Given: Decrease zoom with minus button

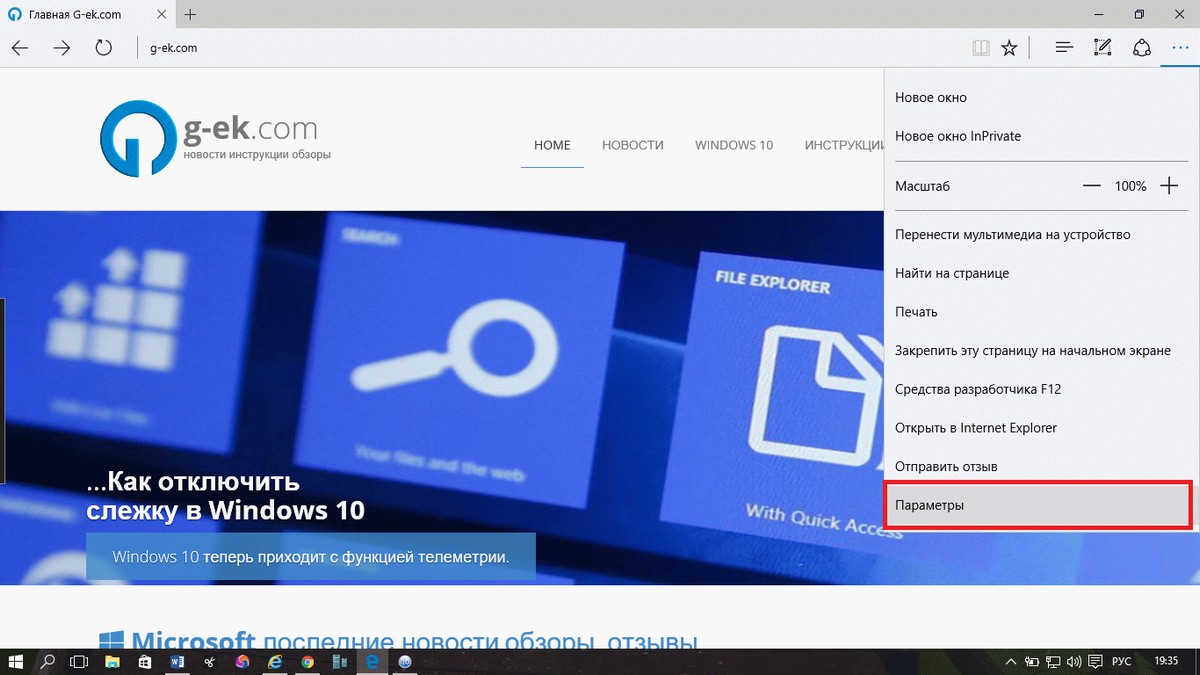Looking at the screenshot, I should pos(1092,186).
